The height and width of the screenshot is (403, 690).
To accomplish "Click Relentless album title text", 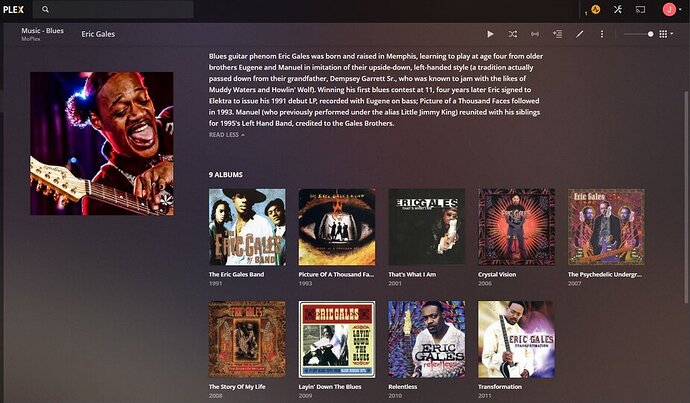I will tap(403, 387).
